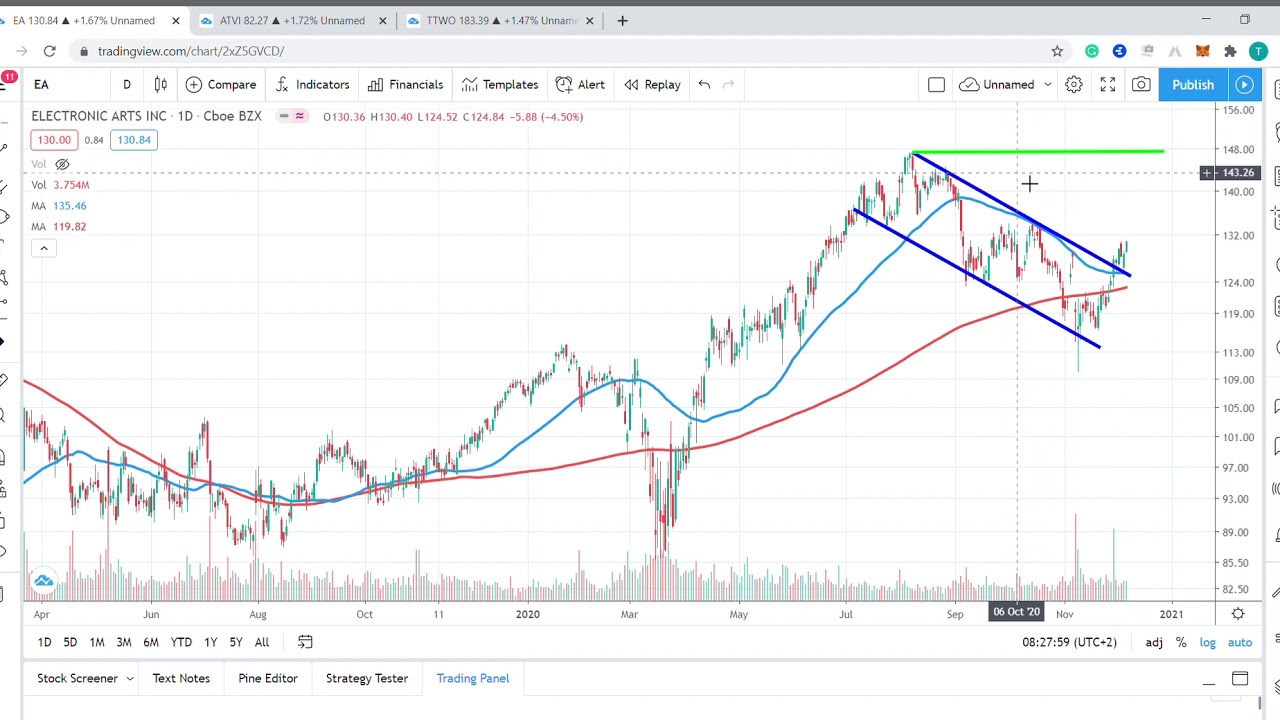Collapse the indicator legend arrow
Image resolution: width=1280 pixels, height=720 pixels.
click(x=43, y=248)
